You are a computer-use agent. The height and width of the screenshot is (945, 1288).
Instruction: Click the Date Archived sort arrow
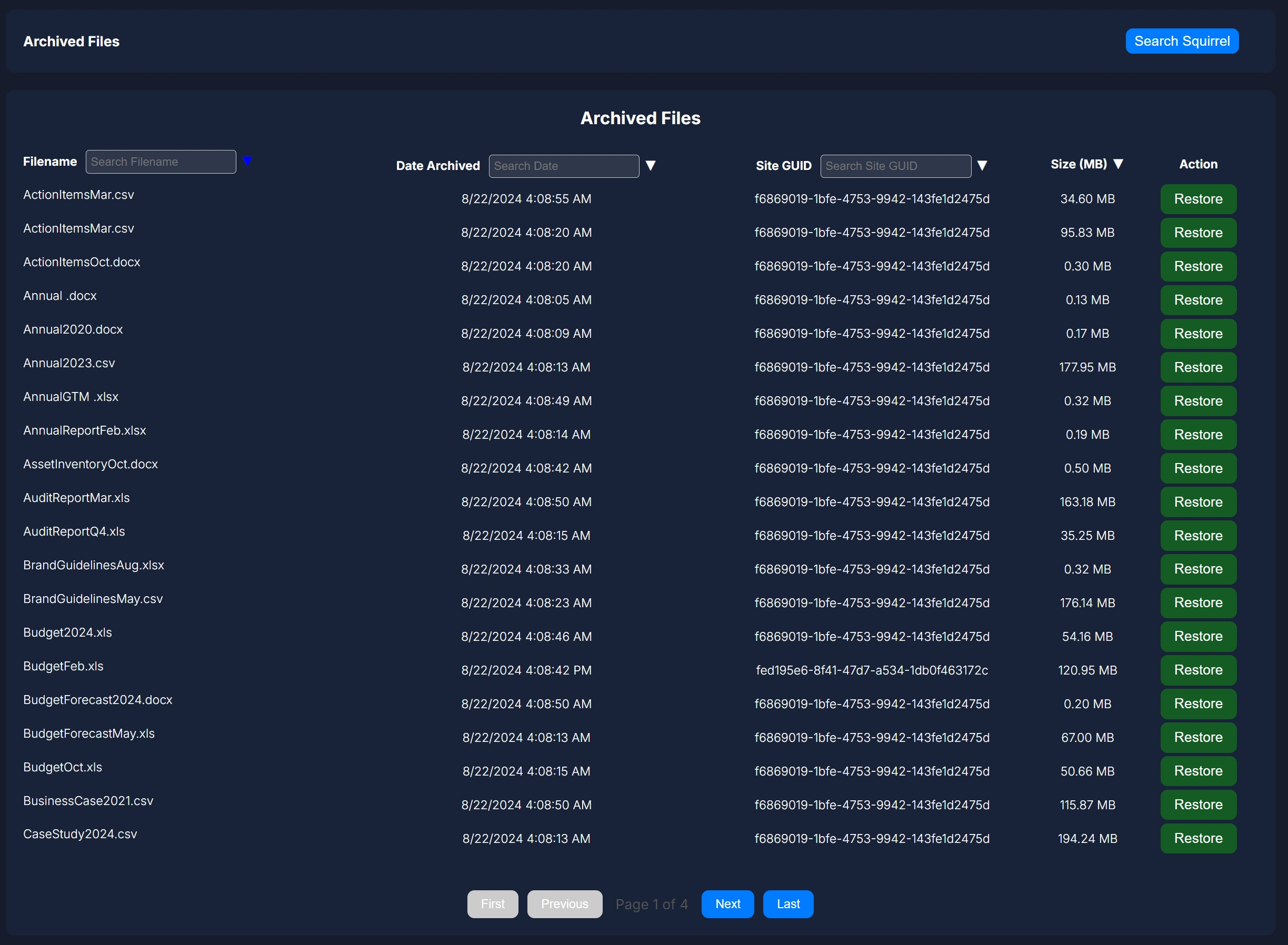pyautogui.click(x=651, y=165)
